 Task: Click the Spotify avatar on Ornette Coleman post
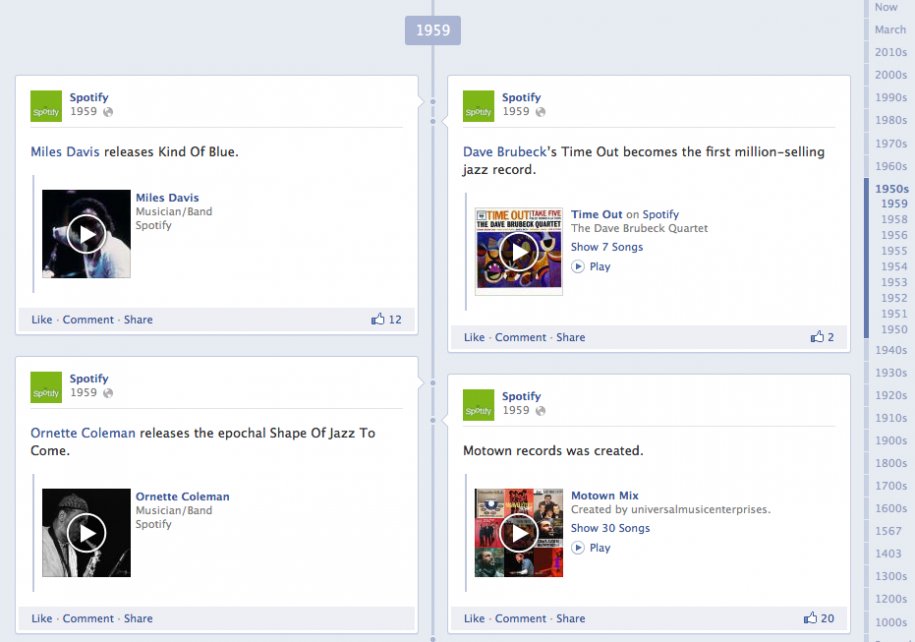click(x=46, y=388)
